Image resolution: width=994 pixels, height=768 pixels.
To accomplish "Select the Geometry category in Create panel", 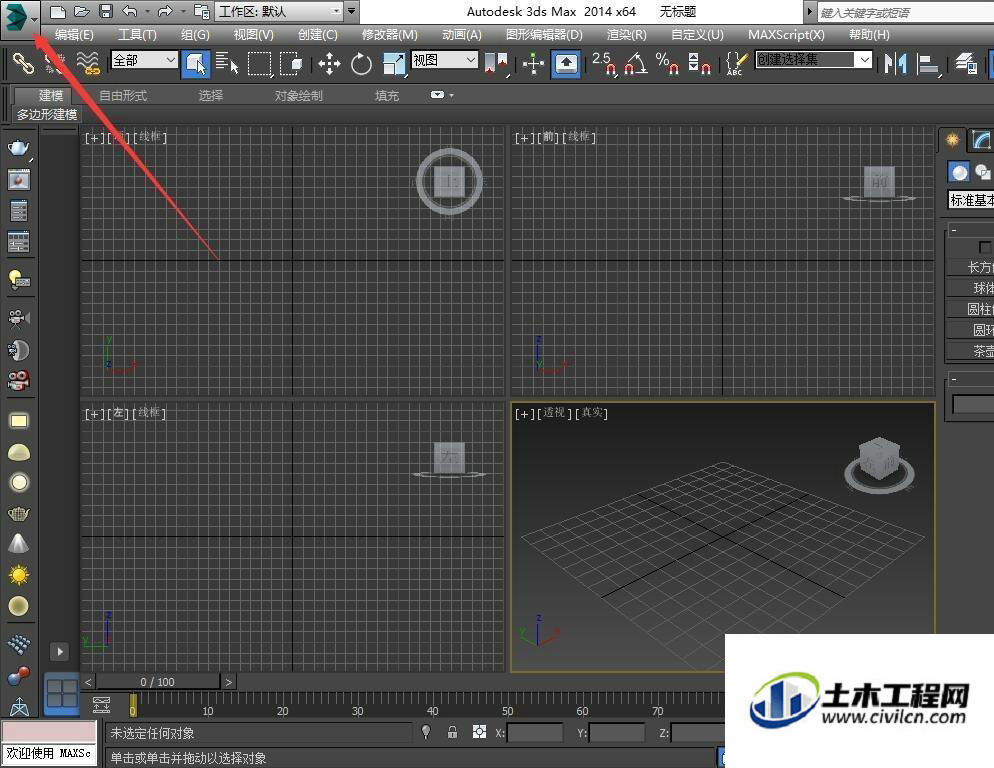I will pos(959,172).
